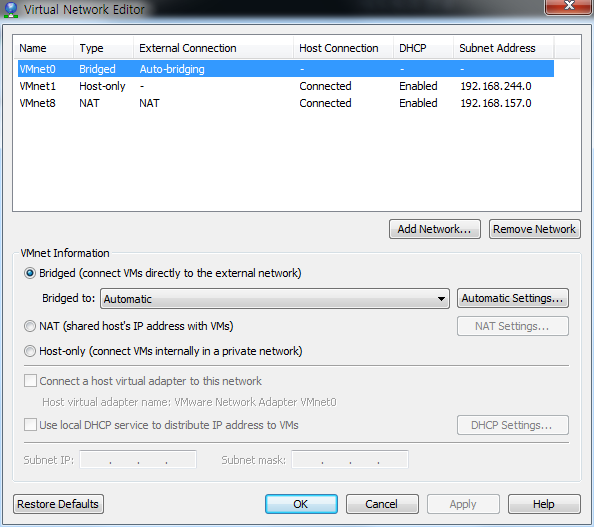594x527 pixels.
Task: Cancel the Virtual Network Editor dialog
Action: [382, 504]
